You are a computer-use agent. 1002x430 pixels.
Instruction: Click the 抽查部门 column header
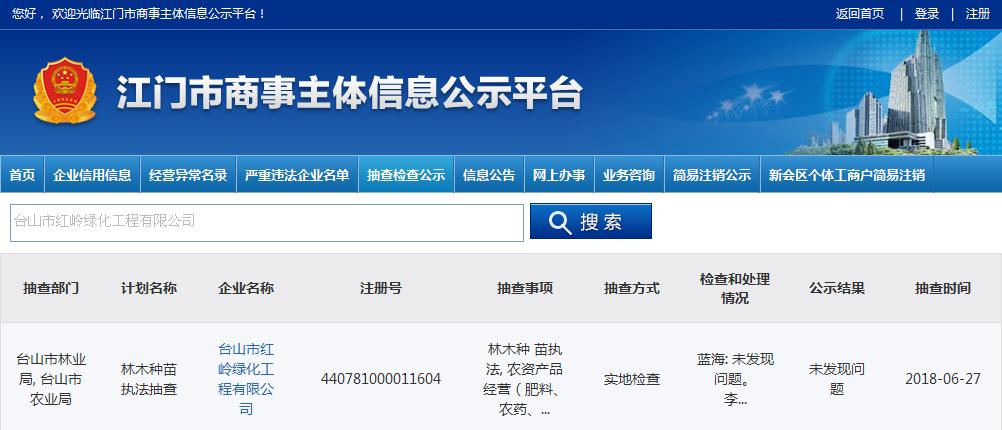(51, 288)
